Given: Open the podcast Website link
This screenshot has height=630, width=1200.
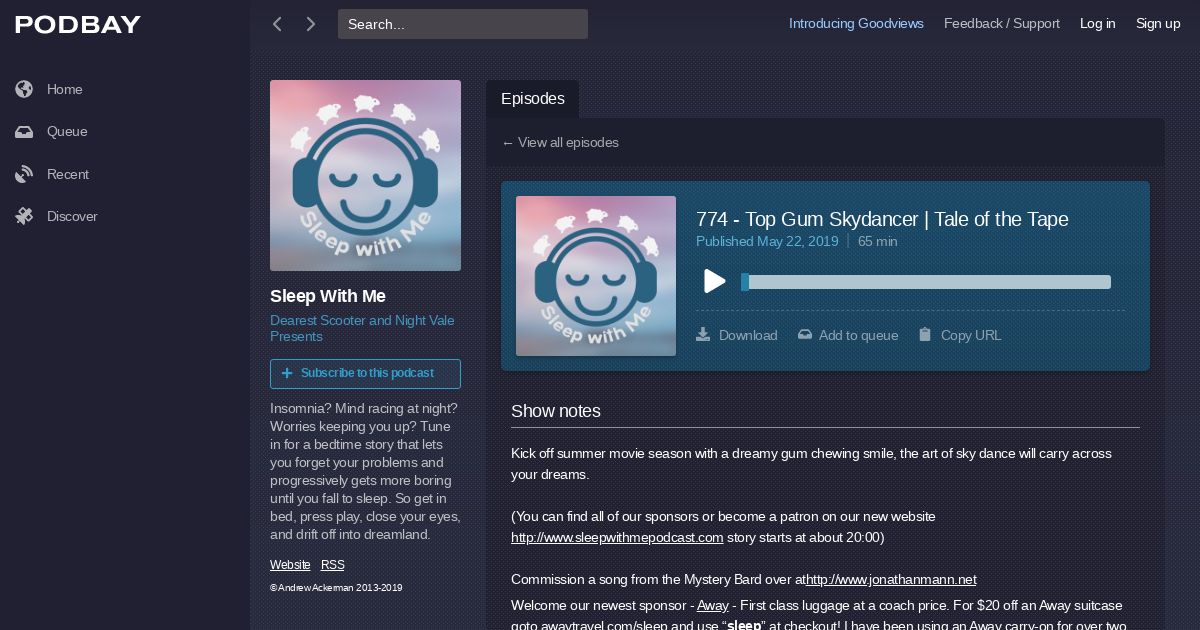Looking at the screenshot, I should coord(290,565).
